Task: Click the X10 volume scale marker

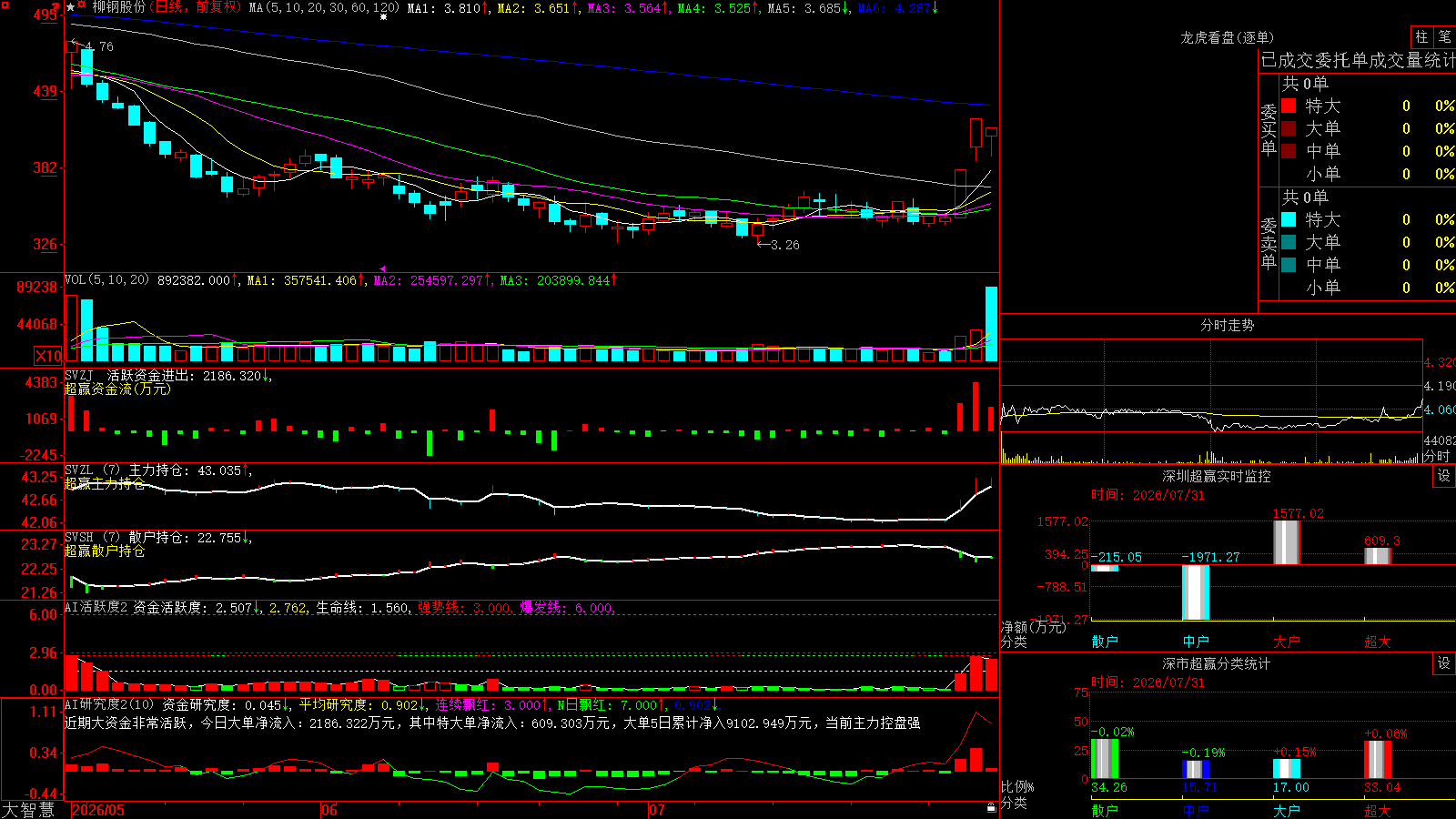Action: (x=48, y=356)
